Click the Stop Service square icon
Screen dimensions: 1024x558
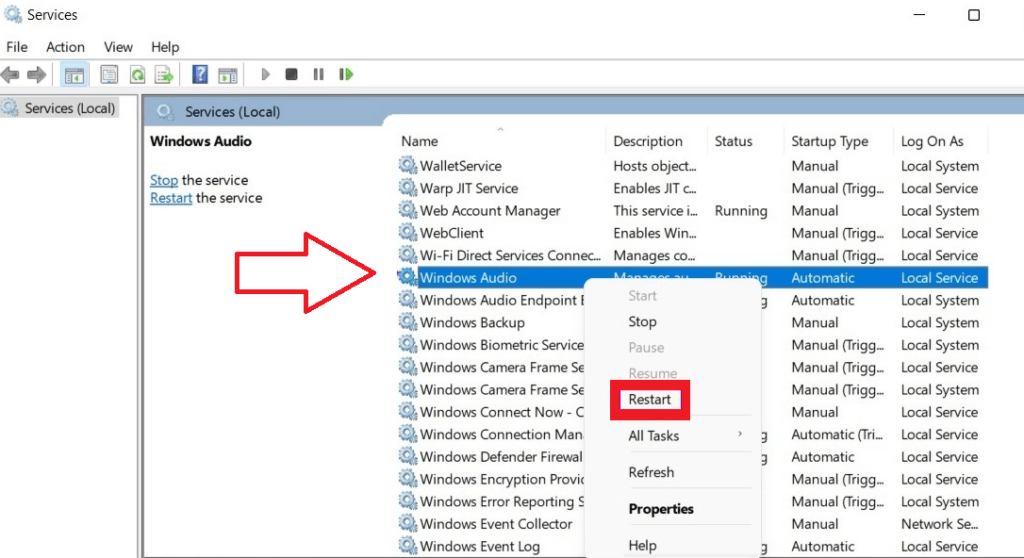coord(291,74)
